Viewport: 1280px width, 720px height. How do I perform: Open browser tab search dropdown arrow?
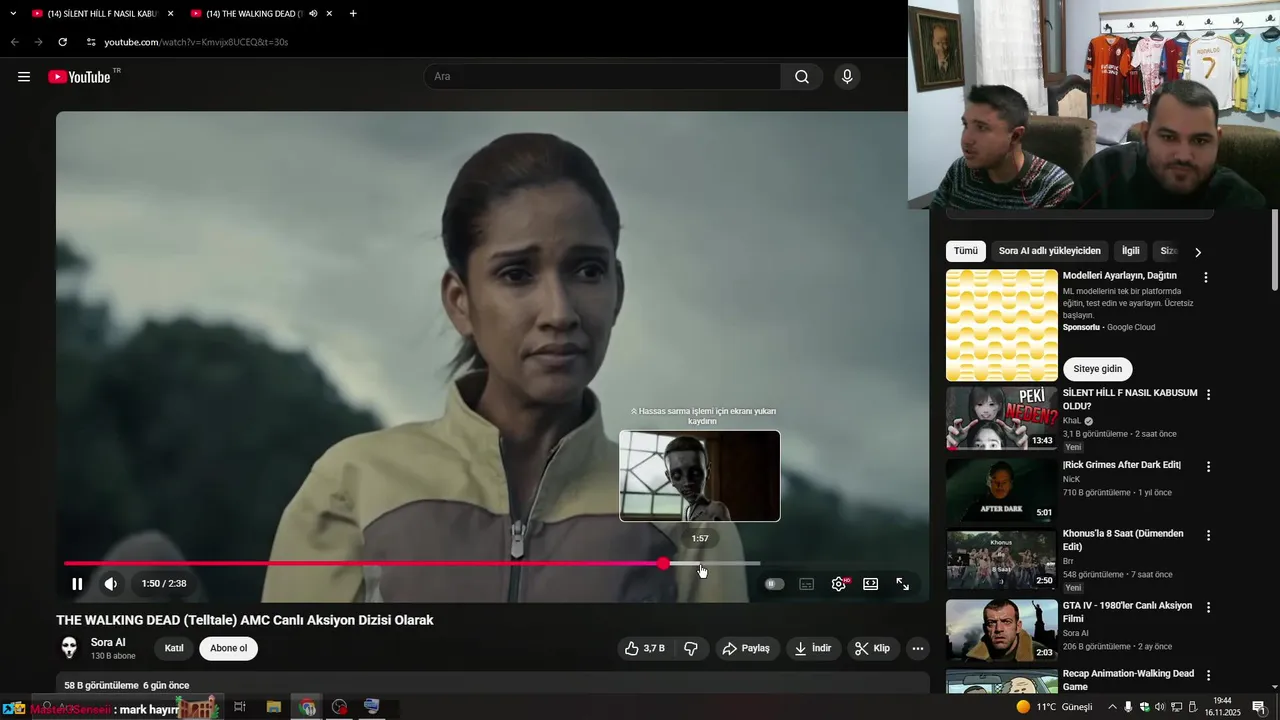[x=13, y=14]
